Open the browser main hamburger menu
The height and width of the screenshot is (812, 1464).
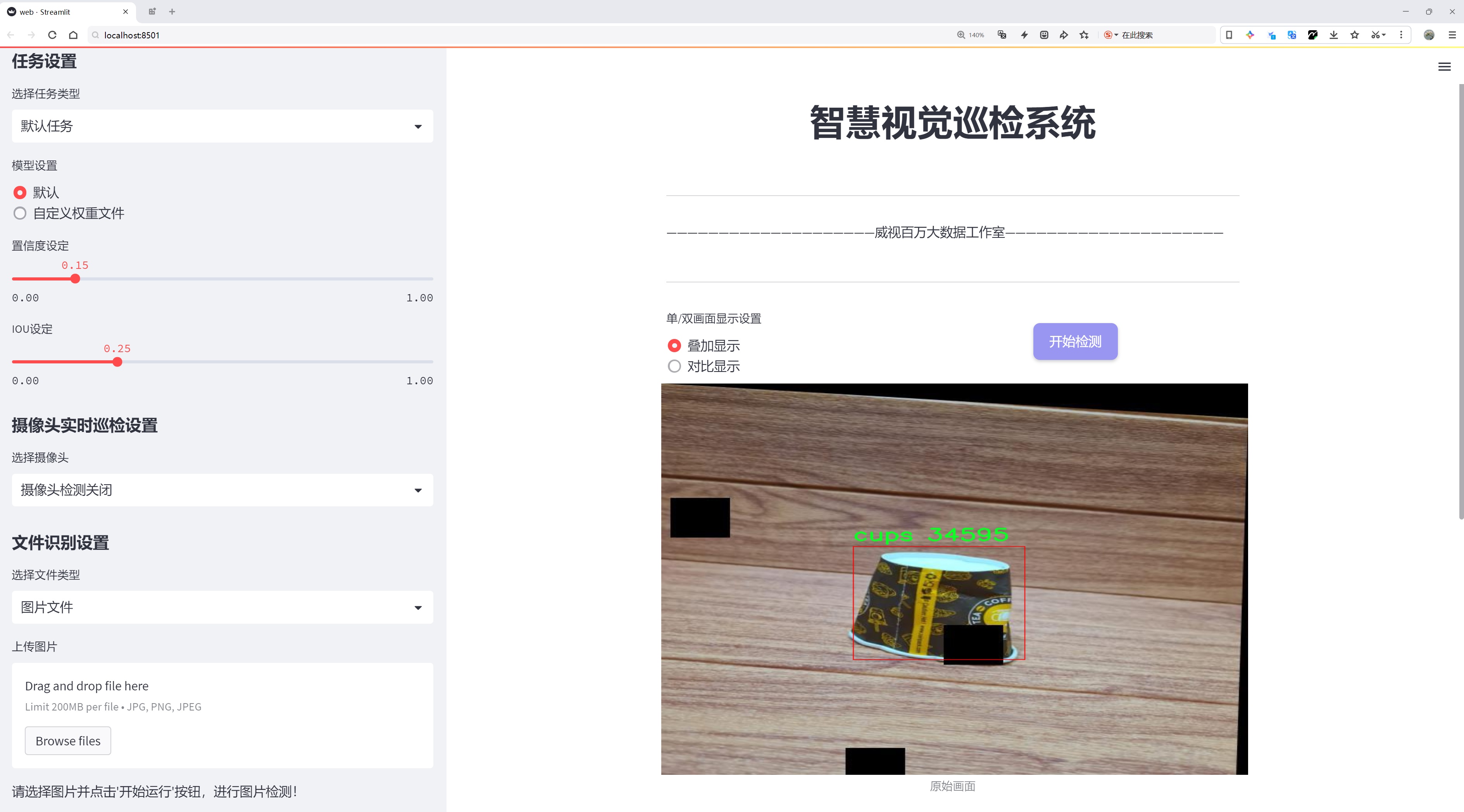[1452, 35]
